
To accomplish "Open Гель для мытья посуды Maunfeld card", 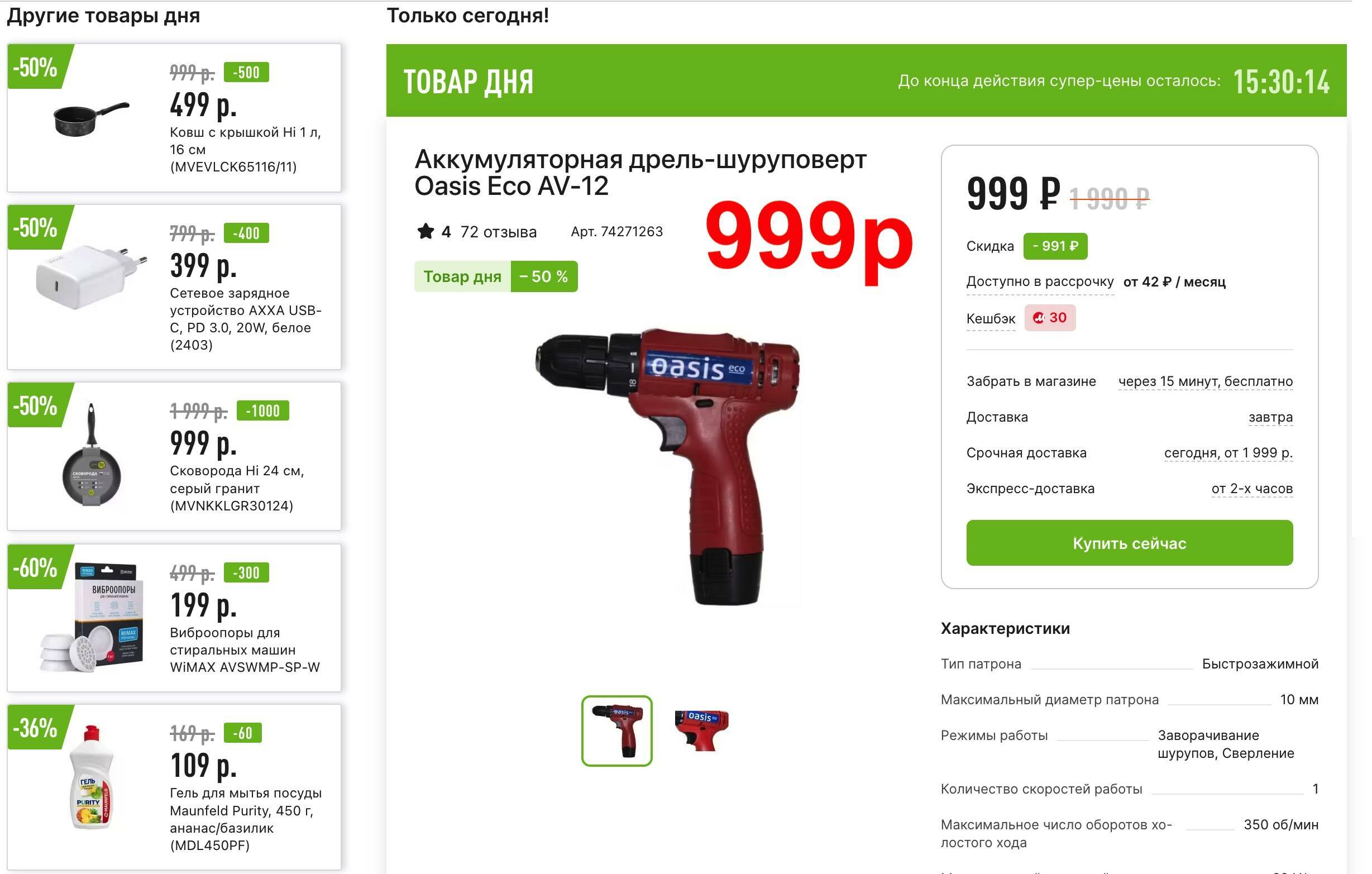I will tap(174, 786).
